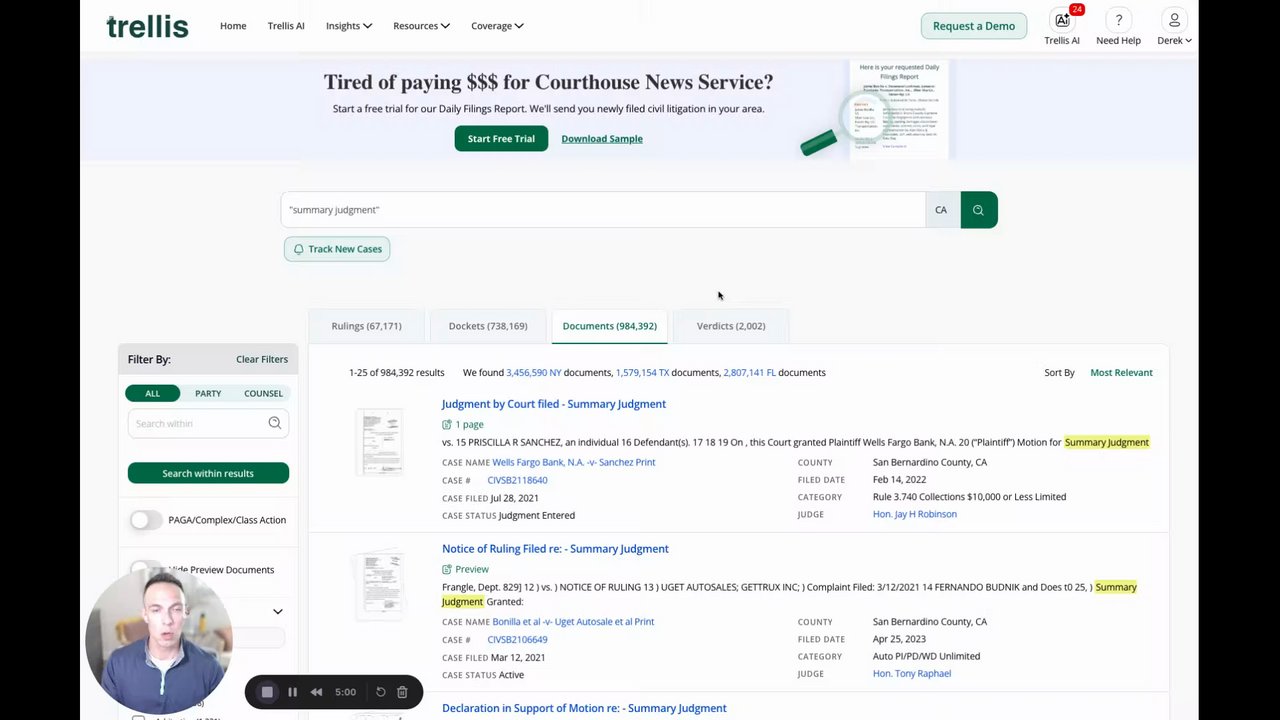Open the Most Relevant sort dropdown
The width and height of the screenshot is (1280, 720).
tap(1121, 373)
